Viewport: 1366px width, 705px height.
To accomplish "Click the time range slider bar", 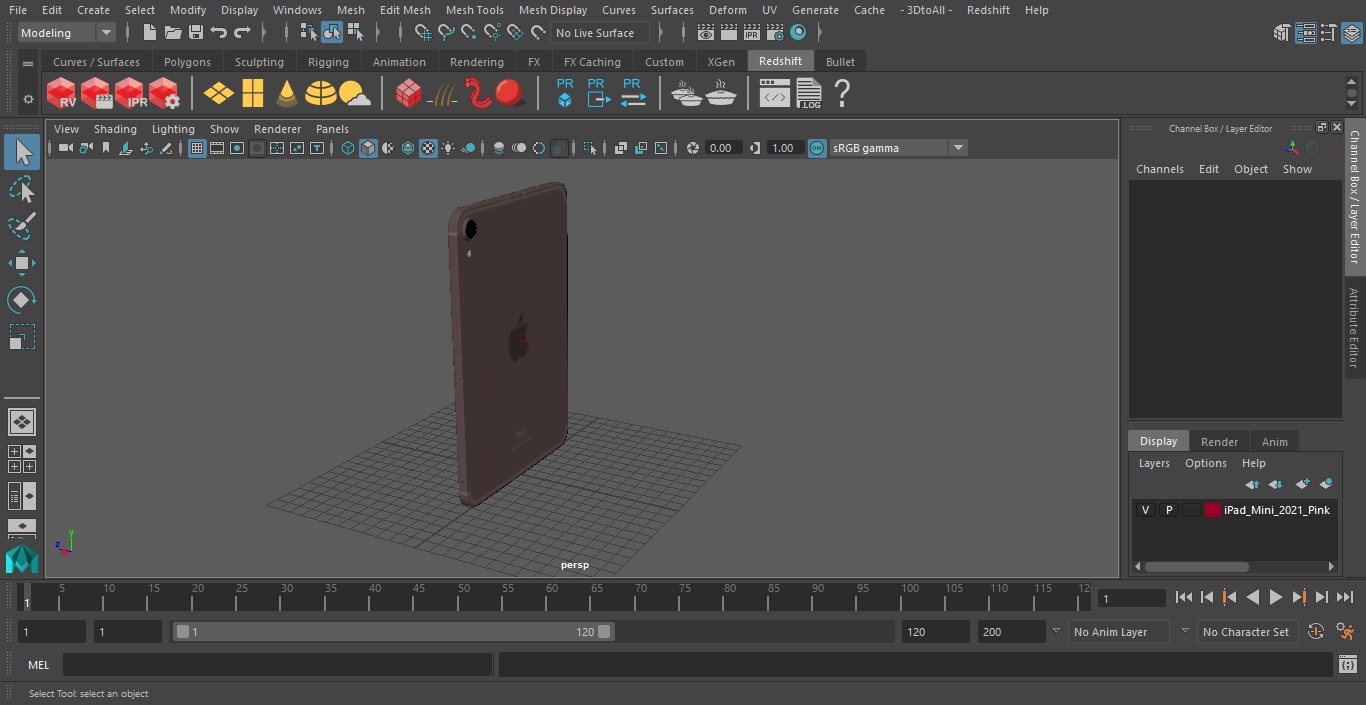I will [x=393, y=632].
